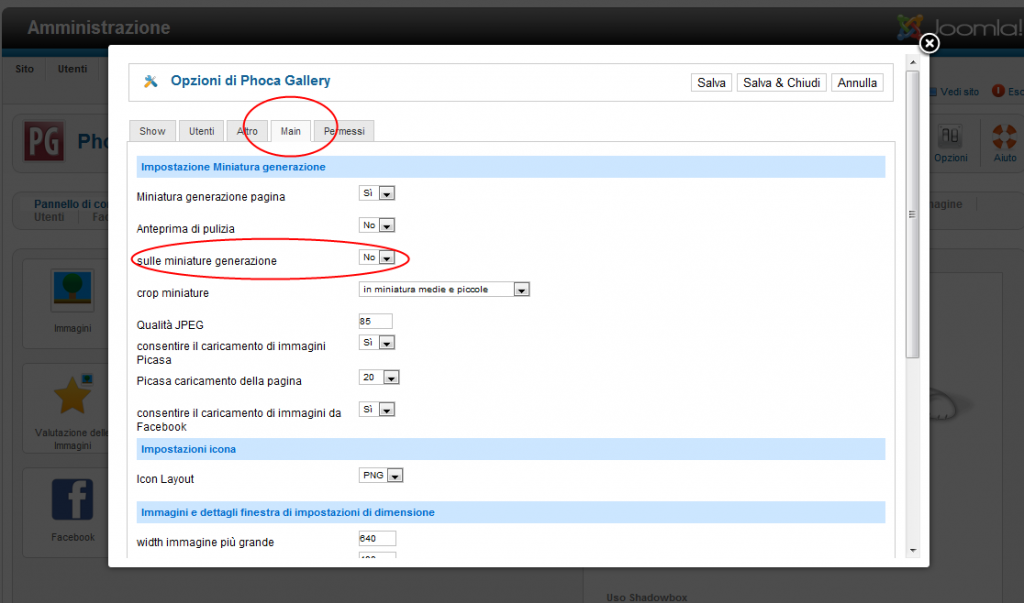Click the vertical scrollbar thumb of the dialog
This screenshot has height=603, width=1024.
point(912,214)
